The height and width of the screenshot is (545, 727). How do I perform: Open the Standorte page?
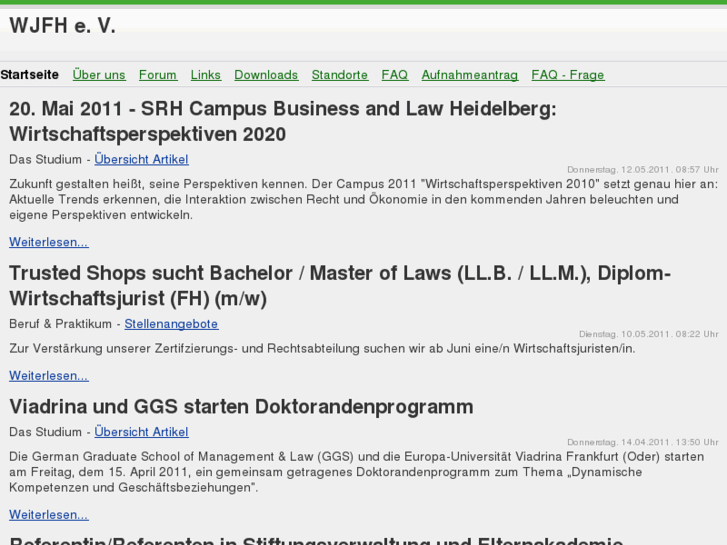coord(339,75)
